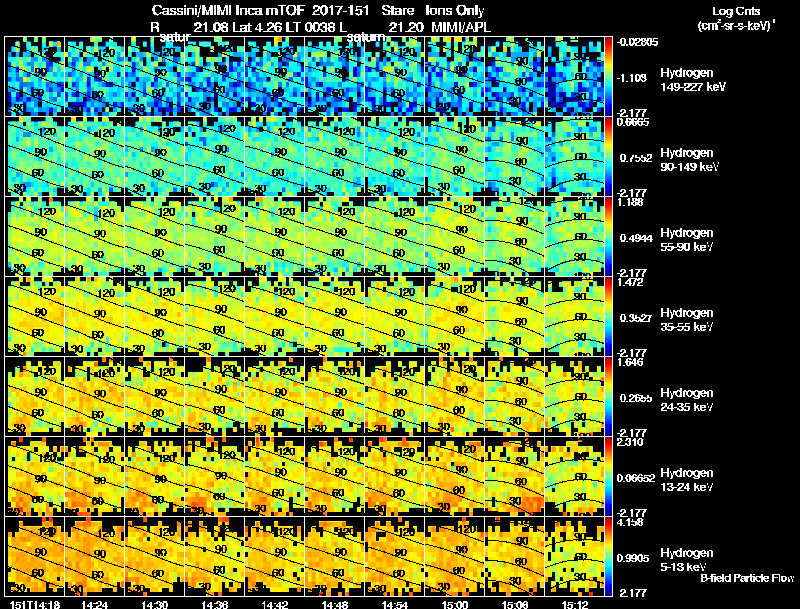Click the '14:30' time axis label
Viewport: 800px width, 609px height.
[154, 604]
